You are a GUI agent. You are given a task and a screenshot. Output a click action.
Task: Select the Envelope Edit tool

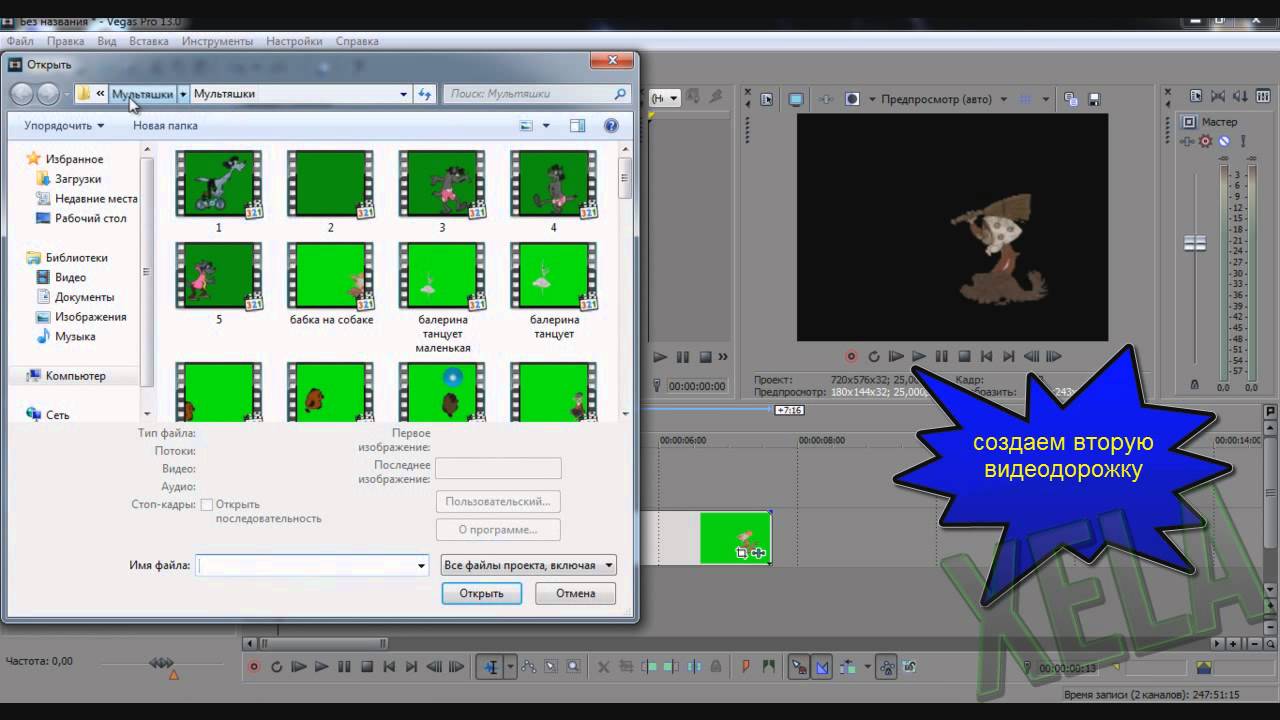point(528,667)
